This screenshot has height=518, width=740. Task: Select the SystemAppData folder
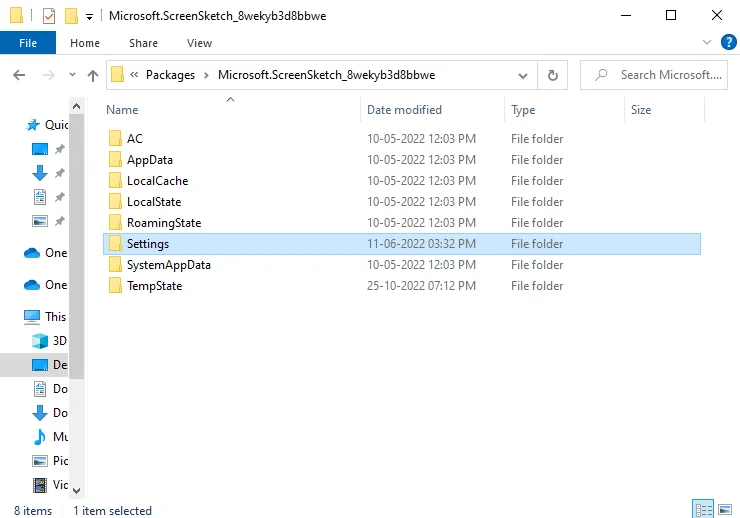[x=402, y=265]
